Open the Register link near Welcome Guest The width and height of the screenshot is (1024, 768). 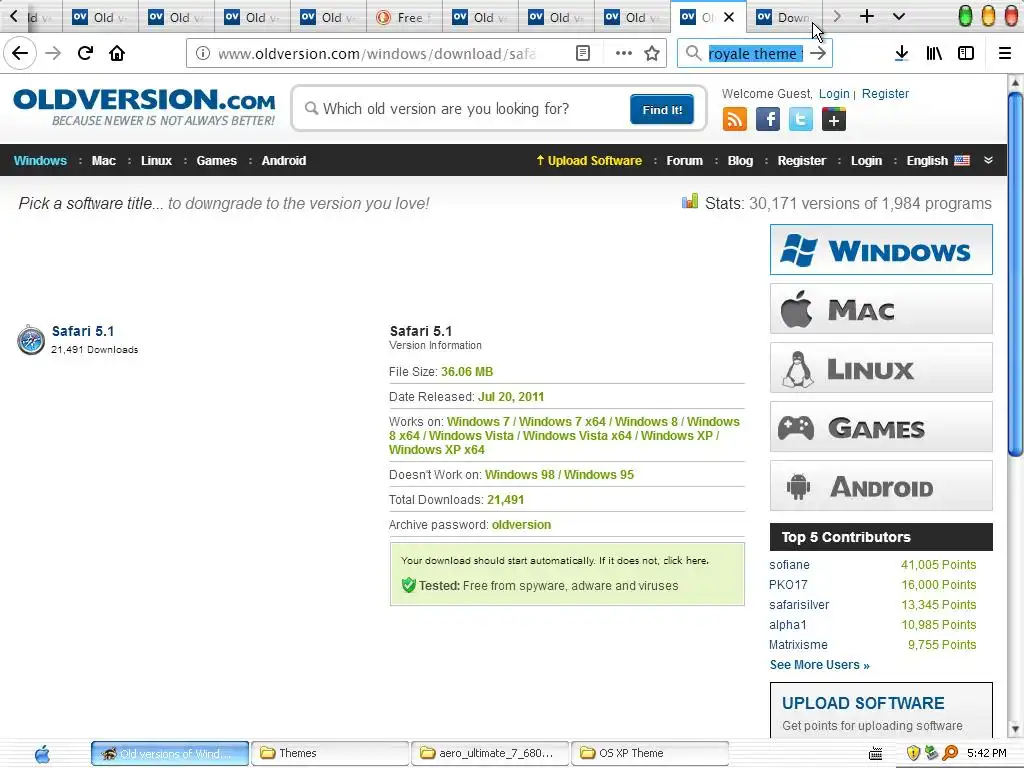[885, 93]
